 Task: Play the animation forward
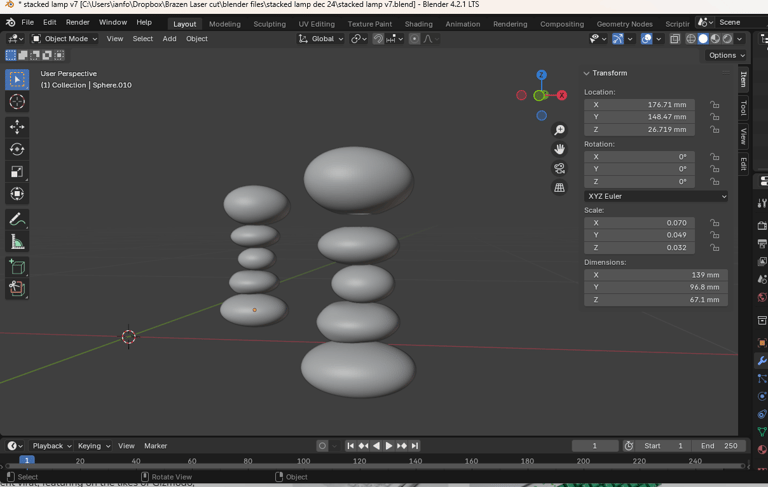389,446
